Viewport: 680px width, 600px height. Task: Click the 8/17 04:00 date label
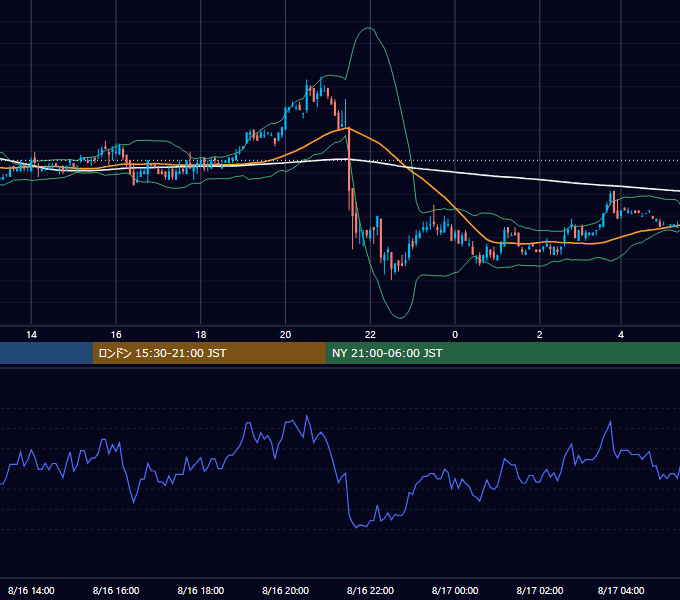click(x=621, y=590)
